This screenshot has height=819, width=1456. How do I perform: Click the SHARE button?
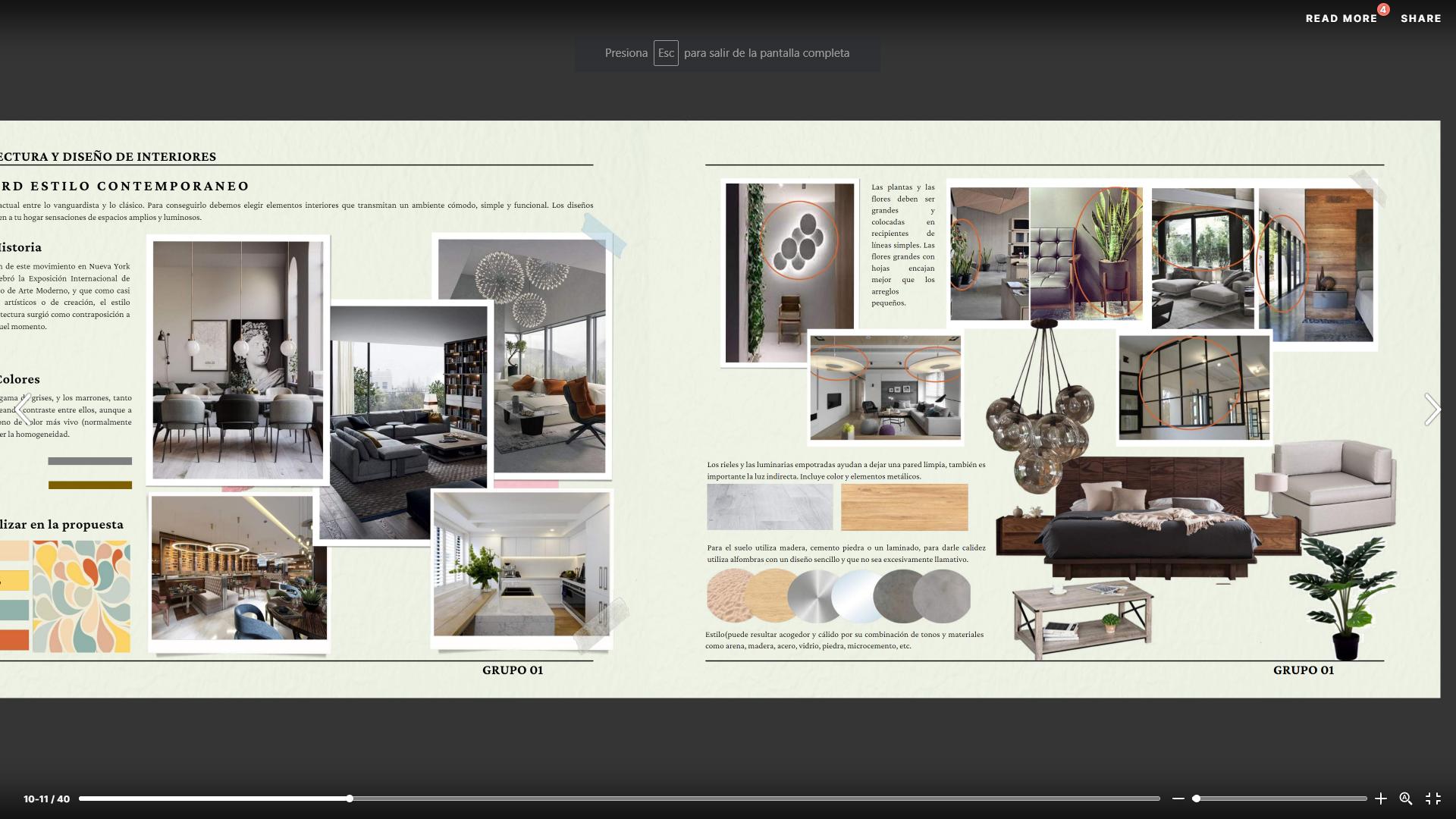pyautogui.click(x=1420, y=18)
